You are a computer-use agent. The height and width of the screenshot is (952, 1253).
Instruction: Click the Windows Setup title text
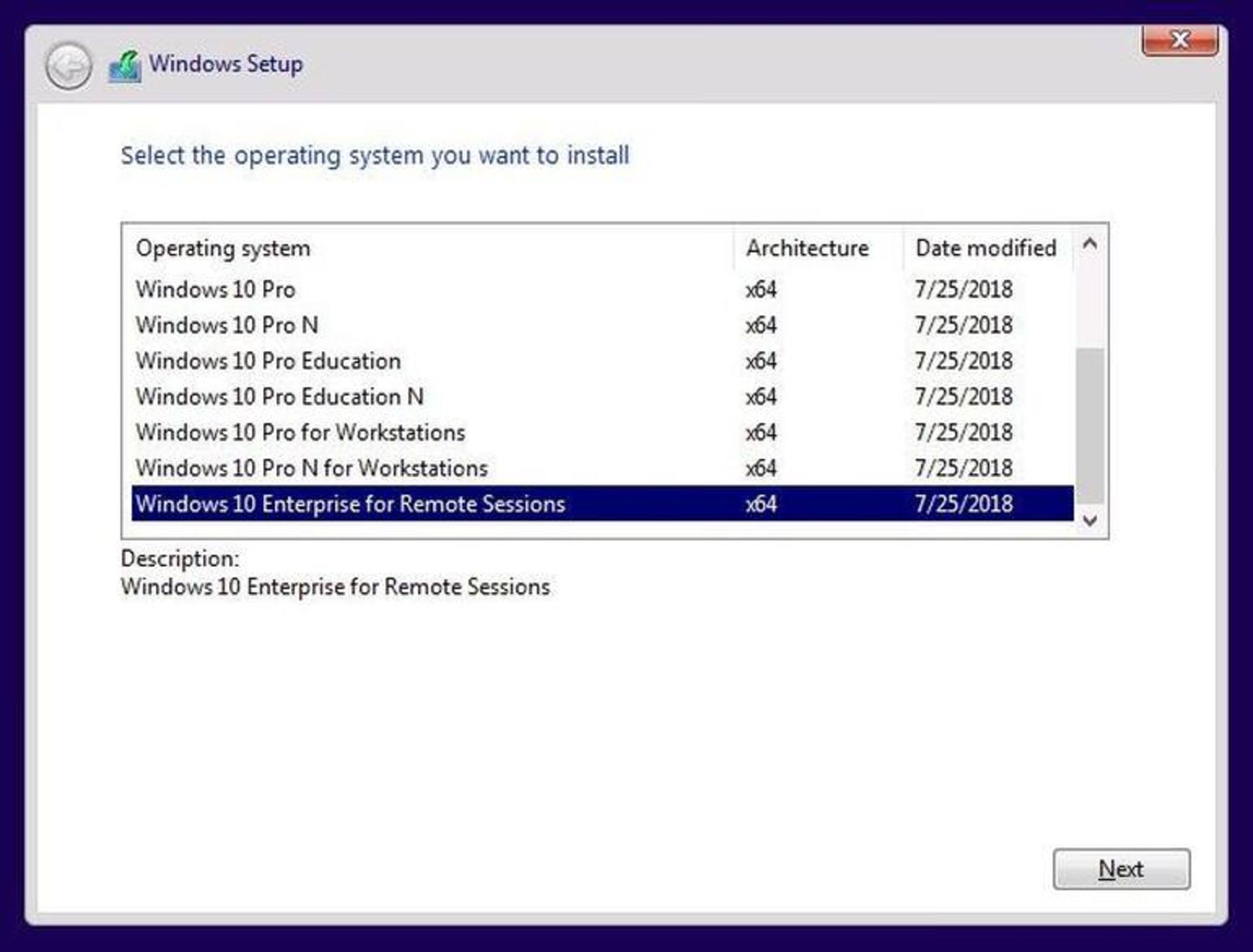tap(226, 64)
